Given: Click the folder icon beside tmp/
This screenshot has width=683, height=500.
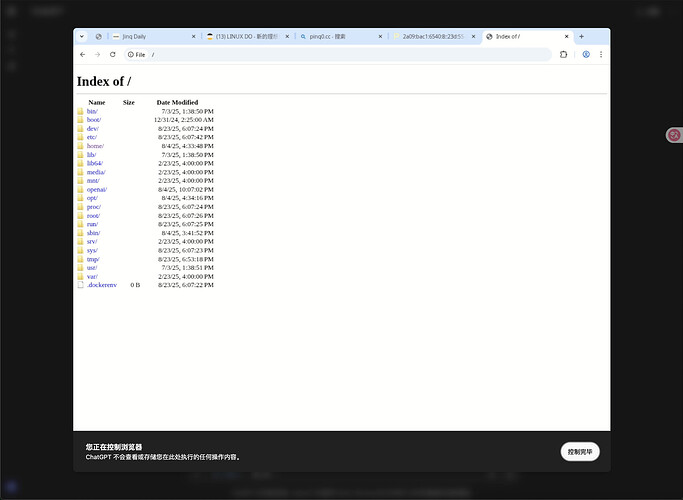Looking at the screenshot, I should tap(80, 259).
